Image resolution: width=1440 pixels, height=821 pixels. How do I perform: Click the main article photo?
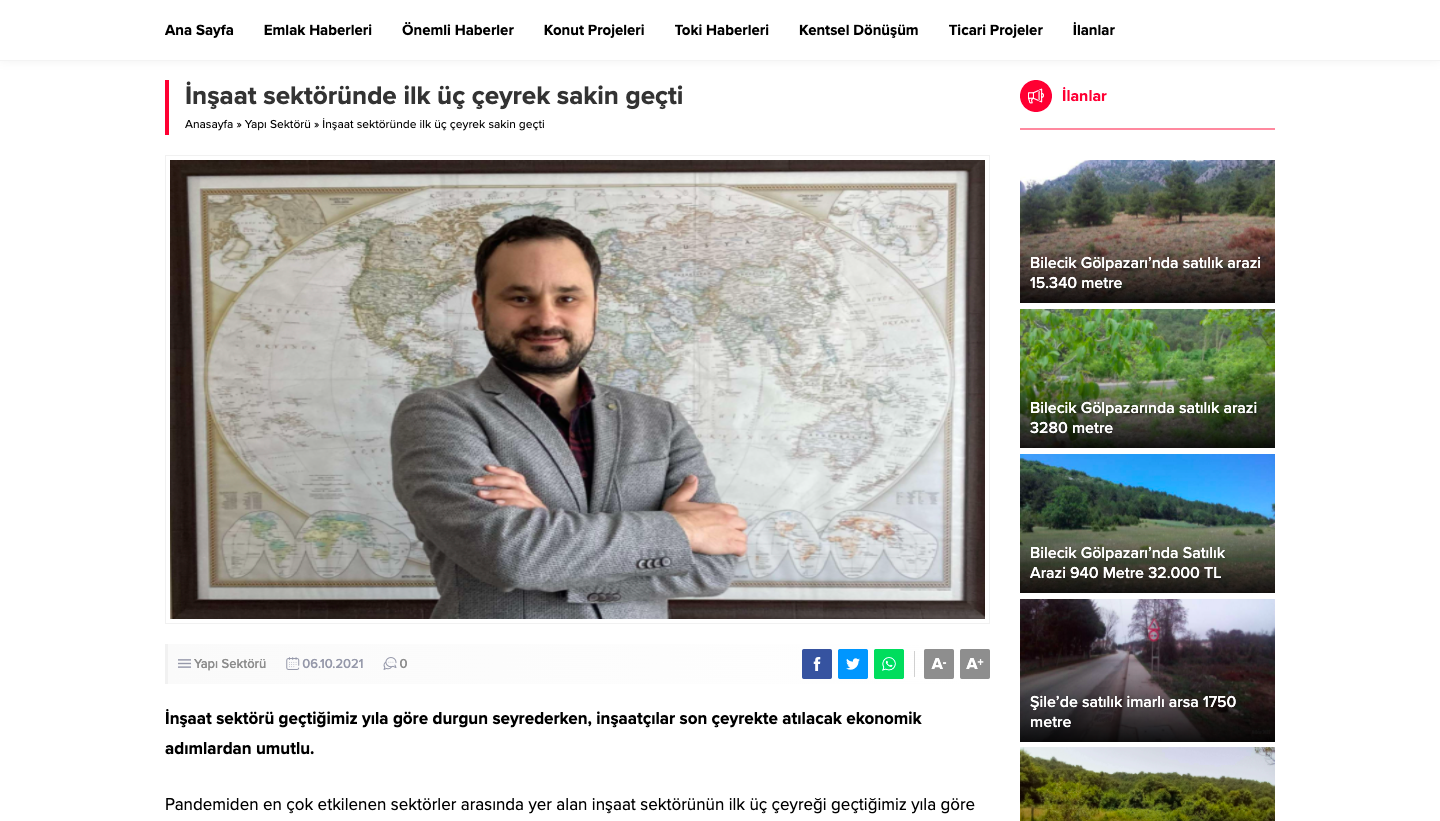577,389
